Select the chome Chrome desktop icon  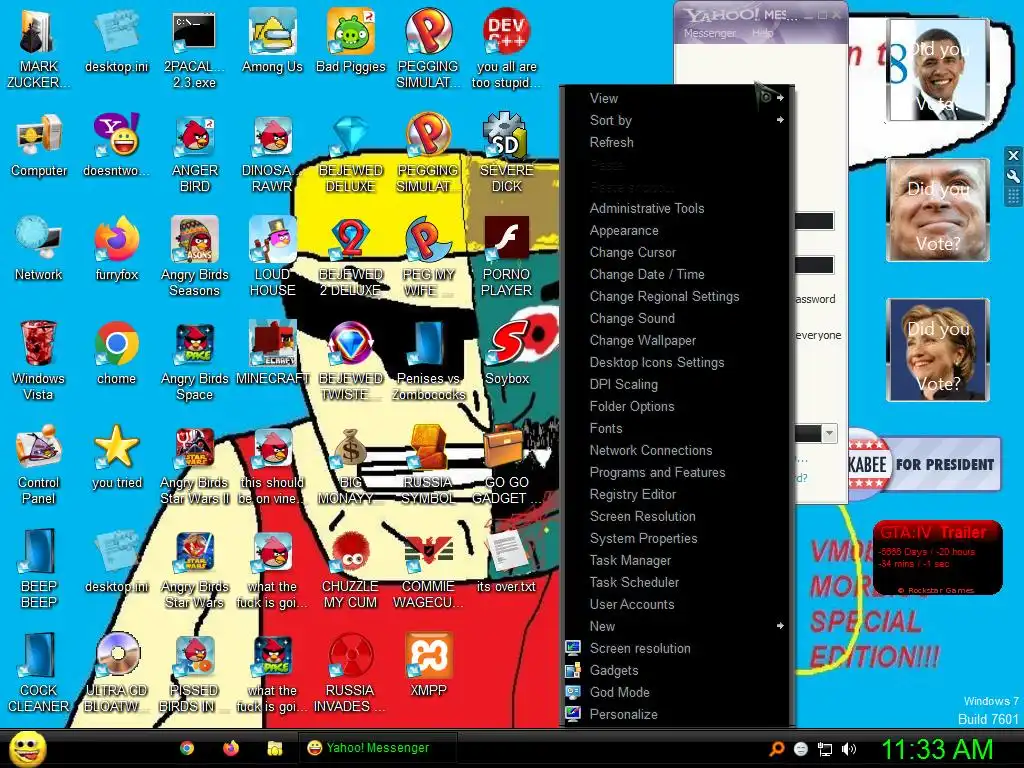(117, 353)
